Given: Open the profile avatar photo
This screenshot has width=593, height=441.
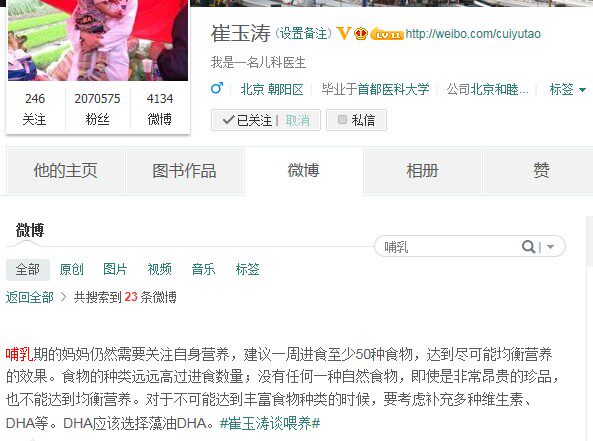Looking at the screenshot, I should coord(98,40).
